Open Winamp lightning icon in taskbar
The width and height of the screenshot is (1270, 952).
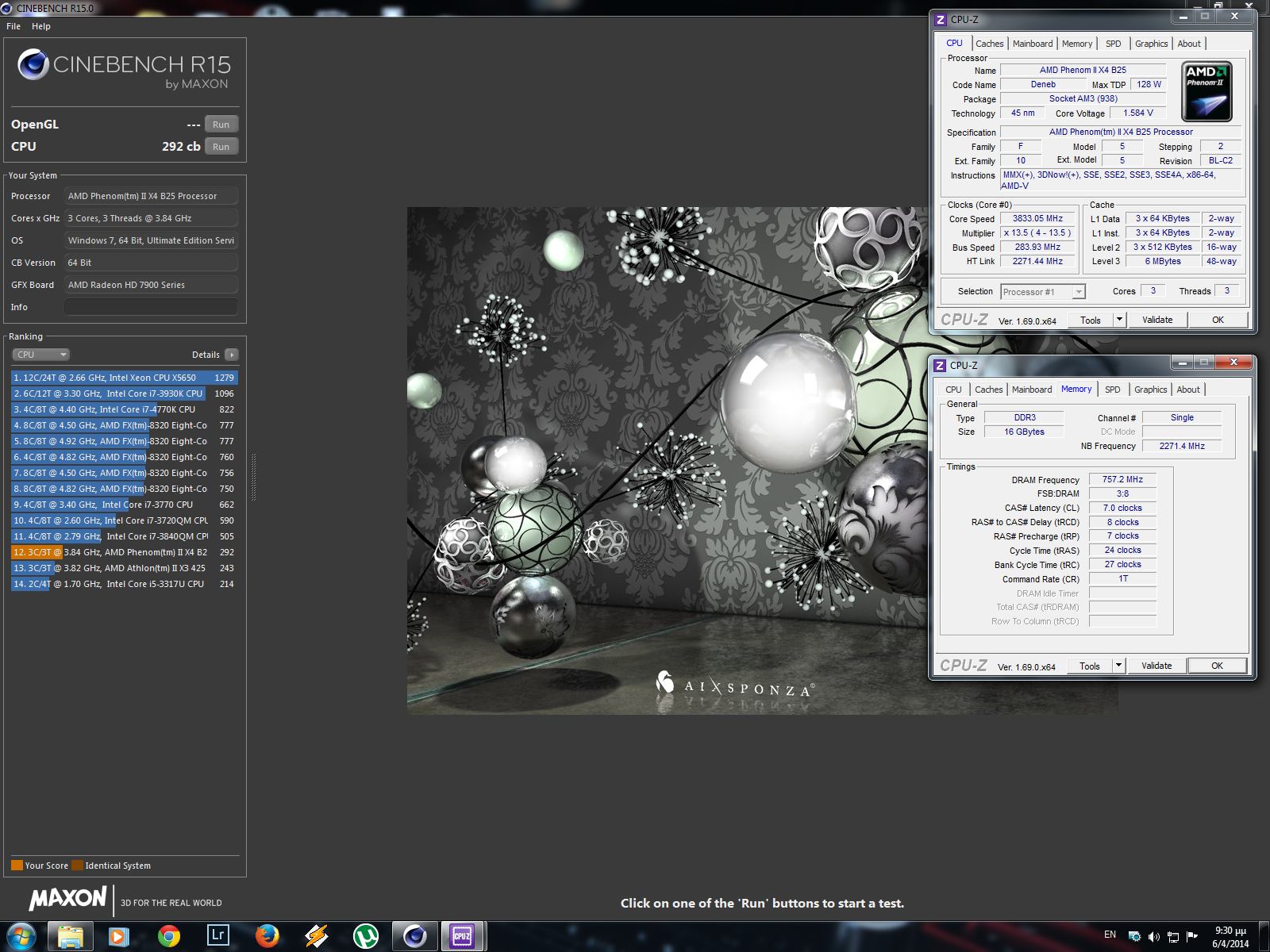click(x=317, y=937)
